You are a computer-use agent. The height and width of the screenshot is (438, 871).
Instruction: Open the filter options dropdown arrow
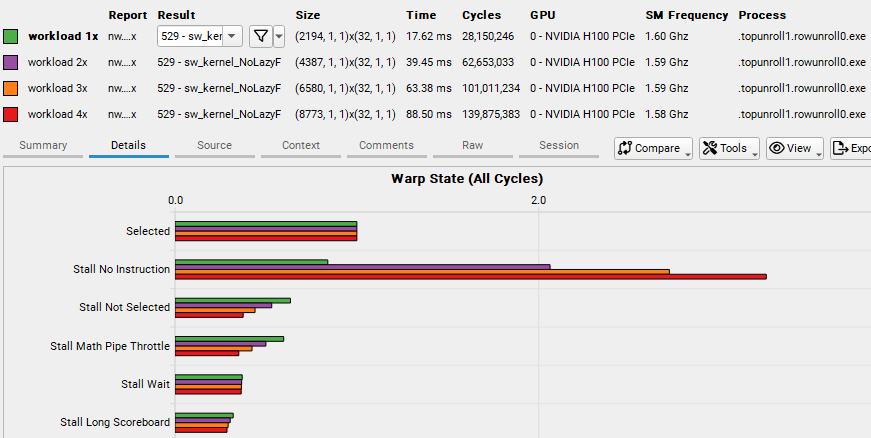click(x=279, y=36)
